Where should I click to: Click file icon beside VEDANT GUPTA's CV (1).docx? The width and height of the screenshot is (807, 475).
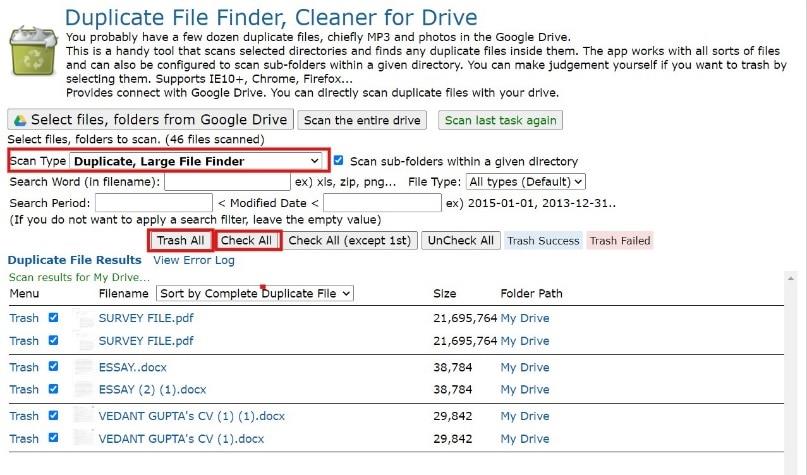(x=84, y=438)
